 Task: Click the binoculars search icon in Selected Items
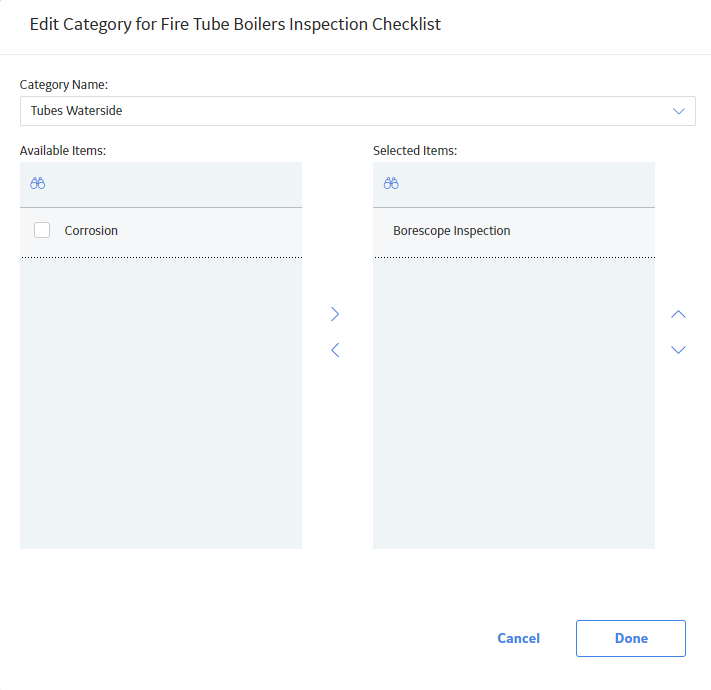pos(391,184)
